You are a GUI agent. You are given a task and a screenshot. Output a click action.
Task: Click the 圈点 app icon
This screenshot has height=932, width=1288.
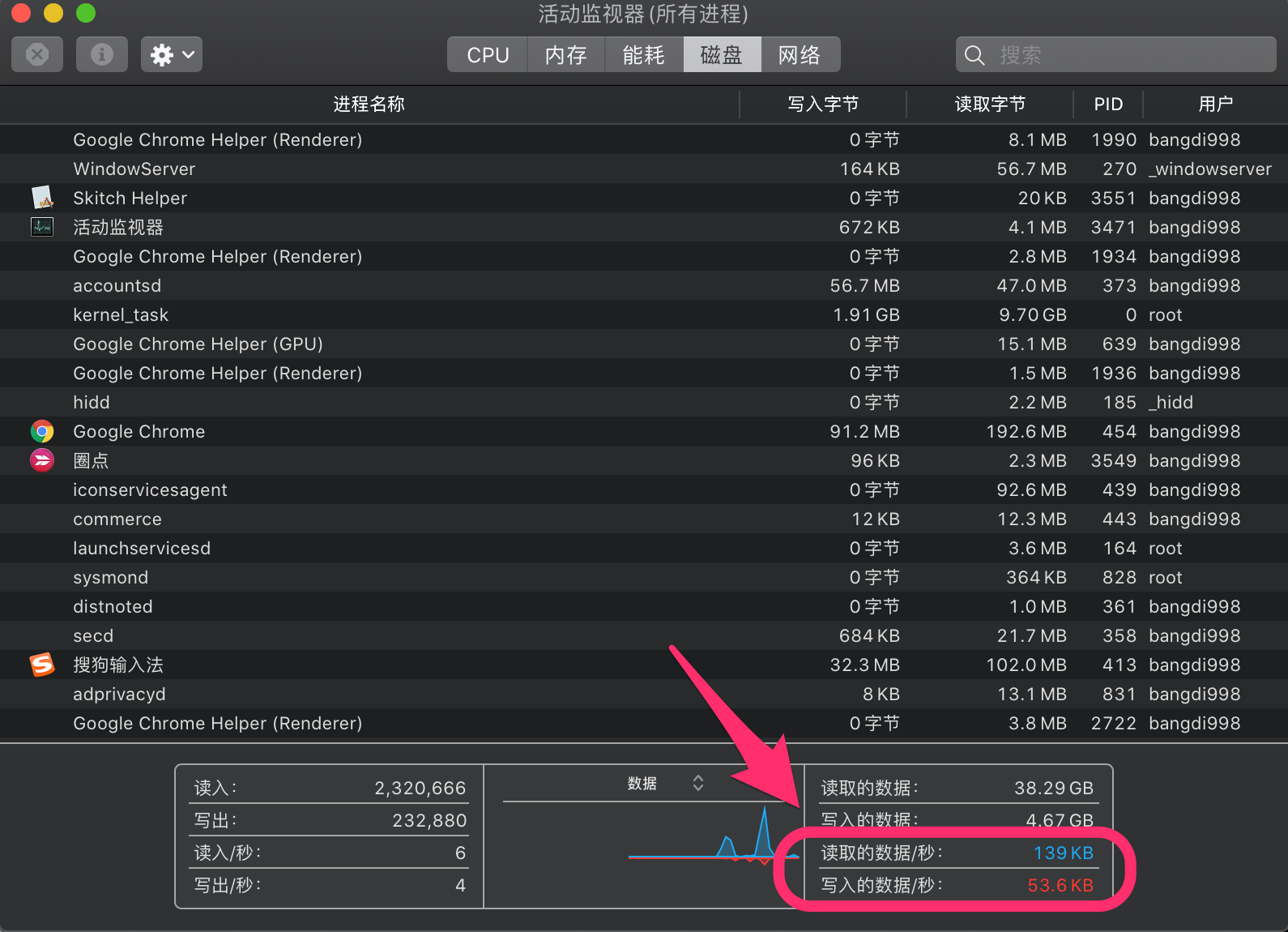[x=42, y=460]
